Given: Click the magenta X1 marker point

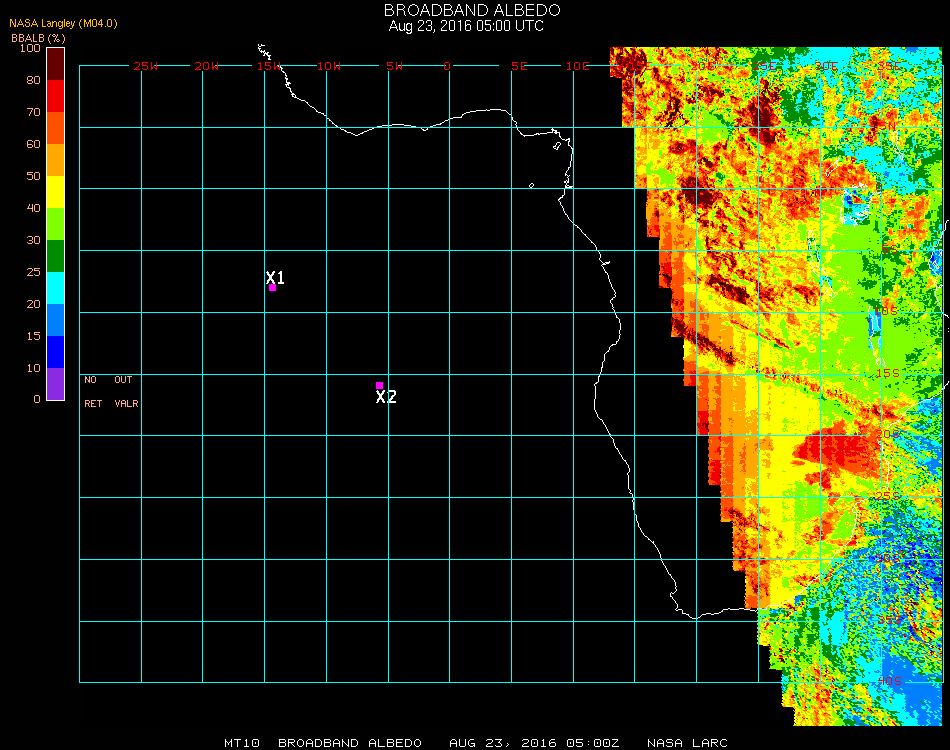Looking at the screenshot, I should [272, 287].
